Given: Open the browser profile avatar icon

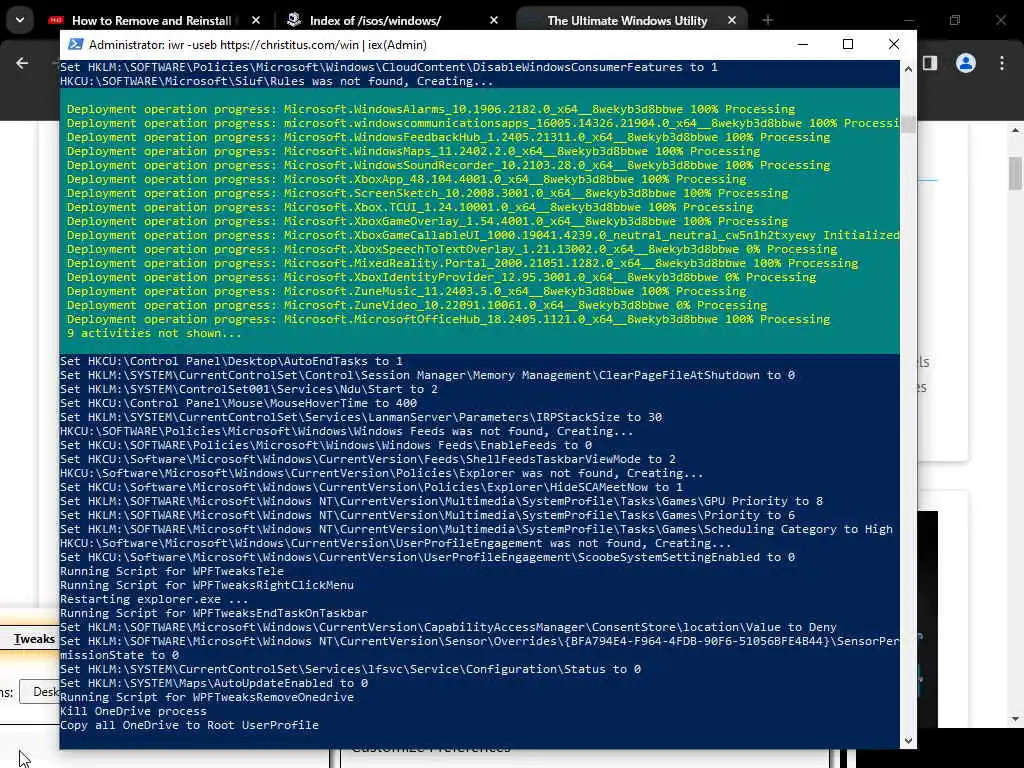Looking at the screenshot, I should coord(966,63).
